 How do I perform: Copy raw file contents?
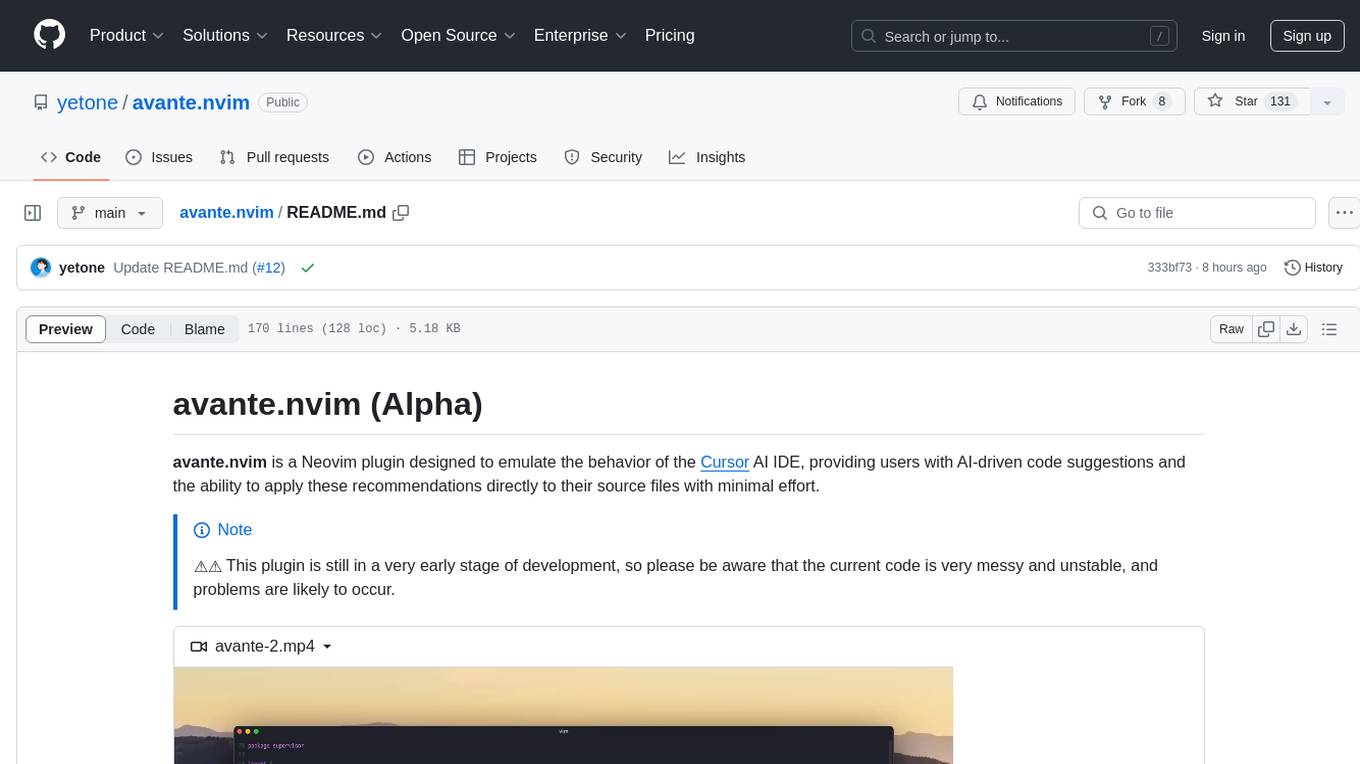coord(1266,329)
